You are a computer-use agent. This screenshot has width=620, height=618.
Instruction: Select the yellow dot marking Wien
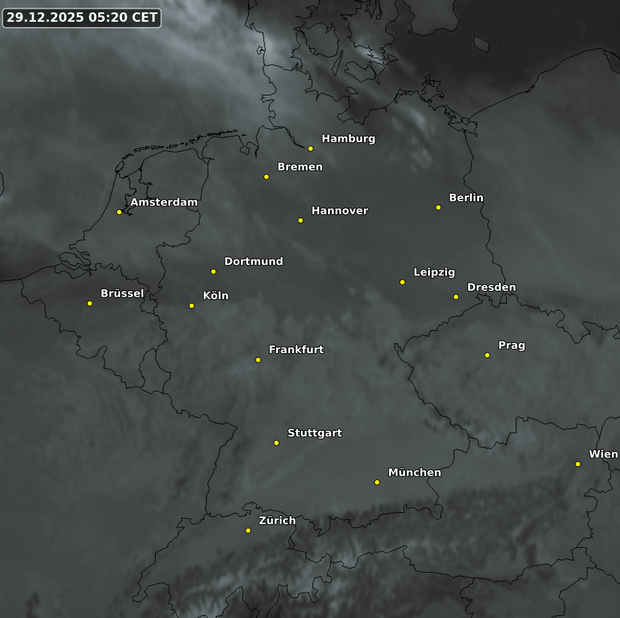578,464
